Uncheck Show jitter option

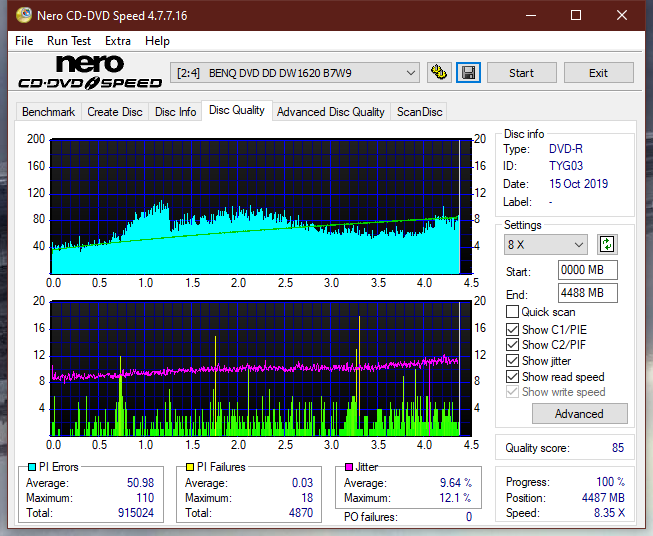point(512,361)
